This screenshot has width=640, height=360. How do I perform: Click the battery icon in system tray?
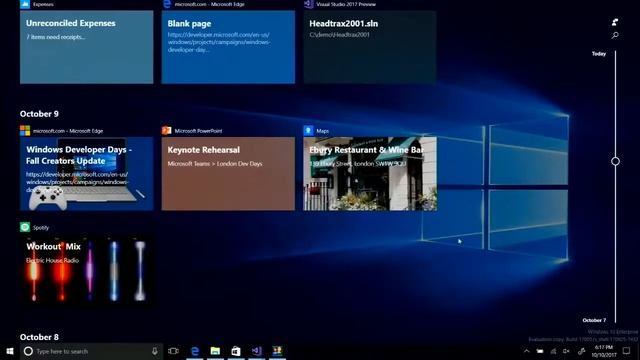540,351
